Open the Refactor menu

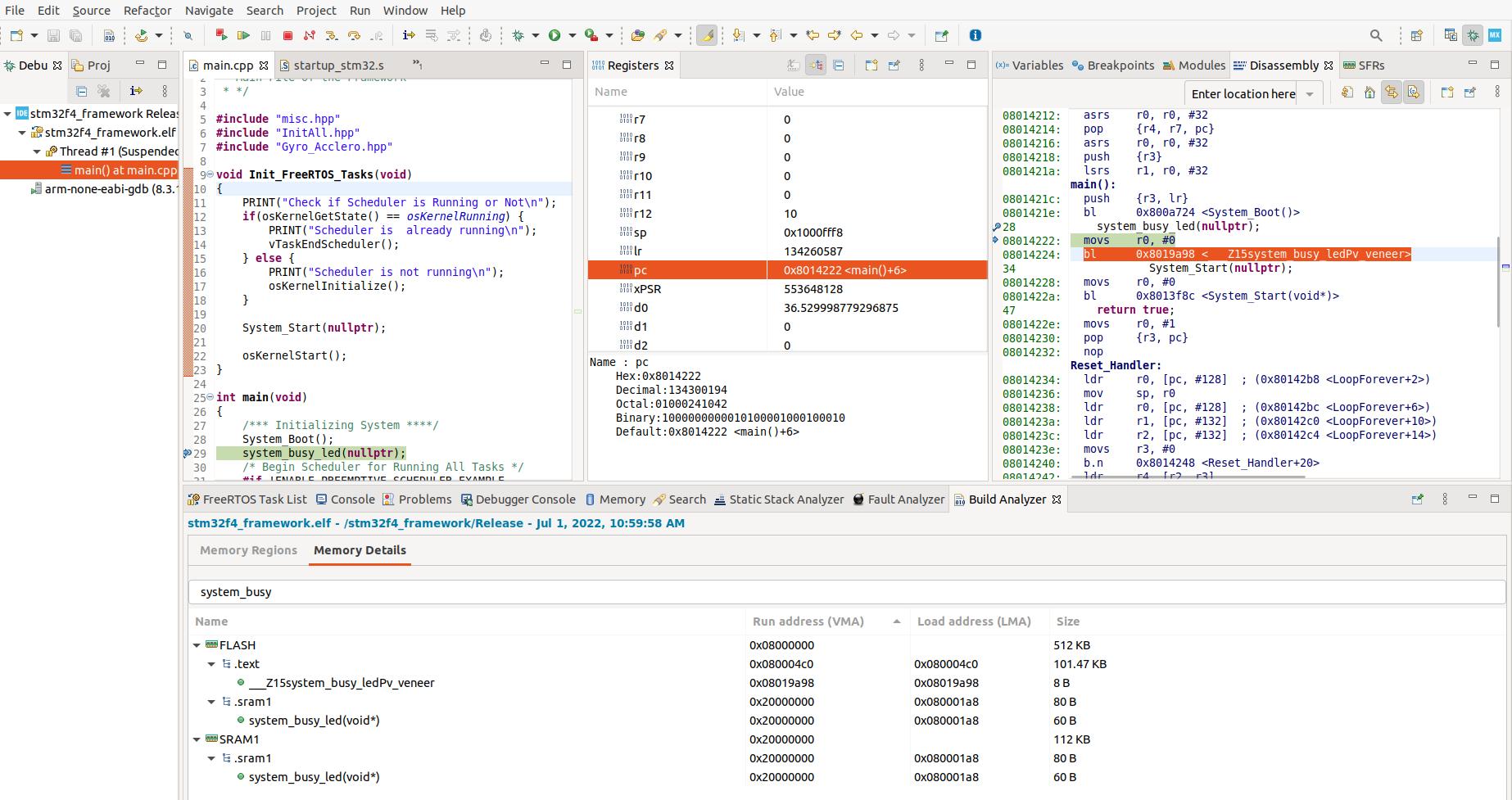pyautogui.click(x=147, y=11)
